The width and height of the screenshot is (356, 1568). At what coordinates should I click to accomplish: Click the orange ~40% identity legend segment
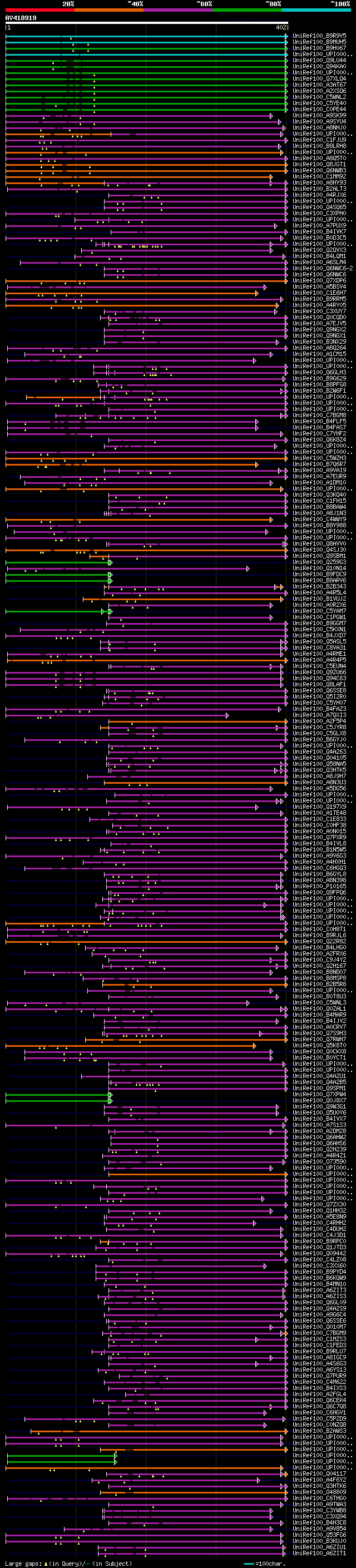point(109,10)
